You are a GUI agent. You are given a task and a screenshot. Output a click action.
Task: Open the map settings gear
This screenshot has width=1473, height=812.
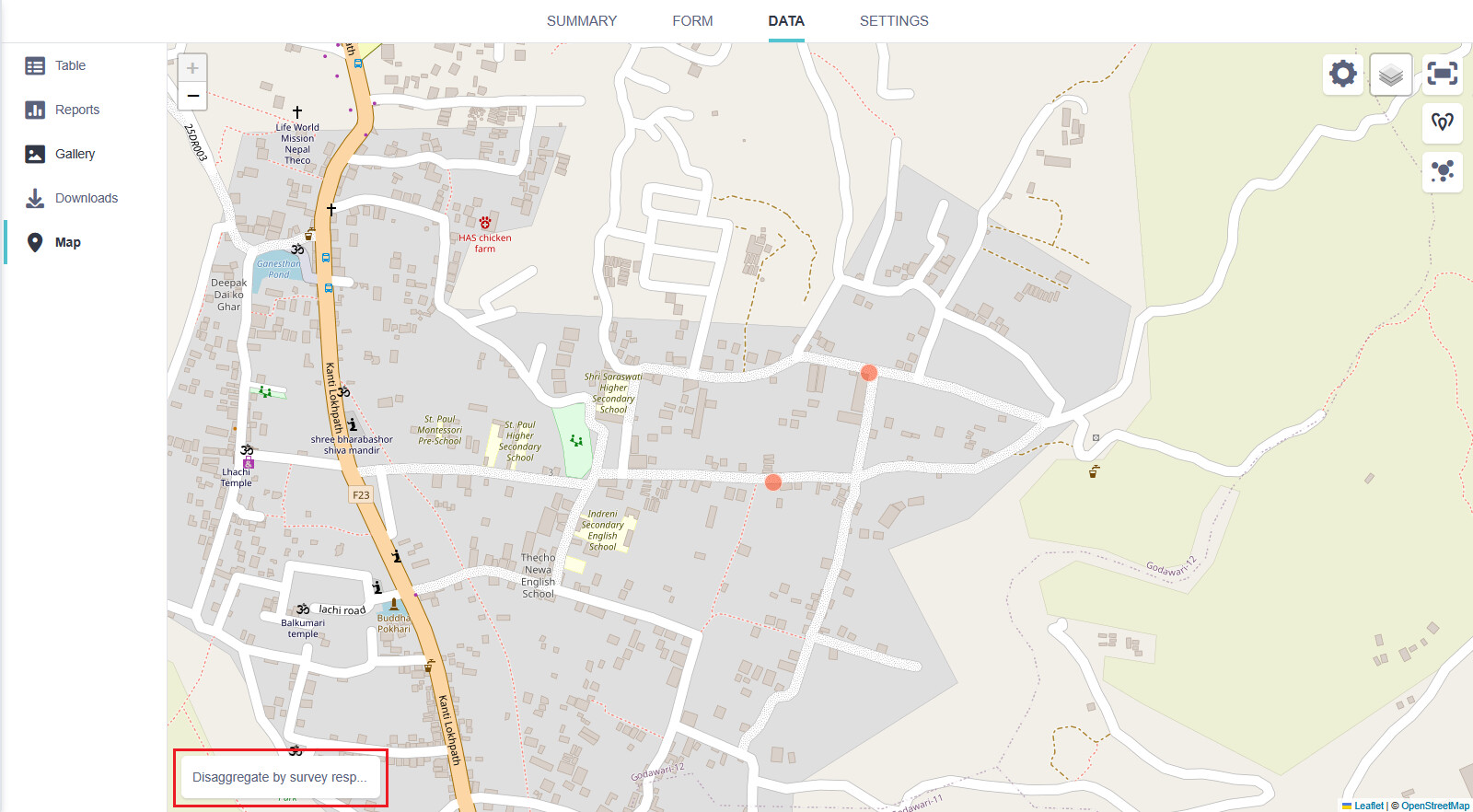1343,74
